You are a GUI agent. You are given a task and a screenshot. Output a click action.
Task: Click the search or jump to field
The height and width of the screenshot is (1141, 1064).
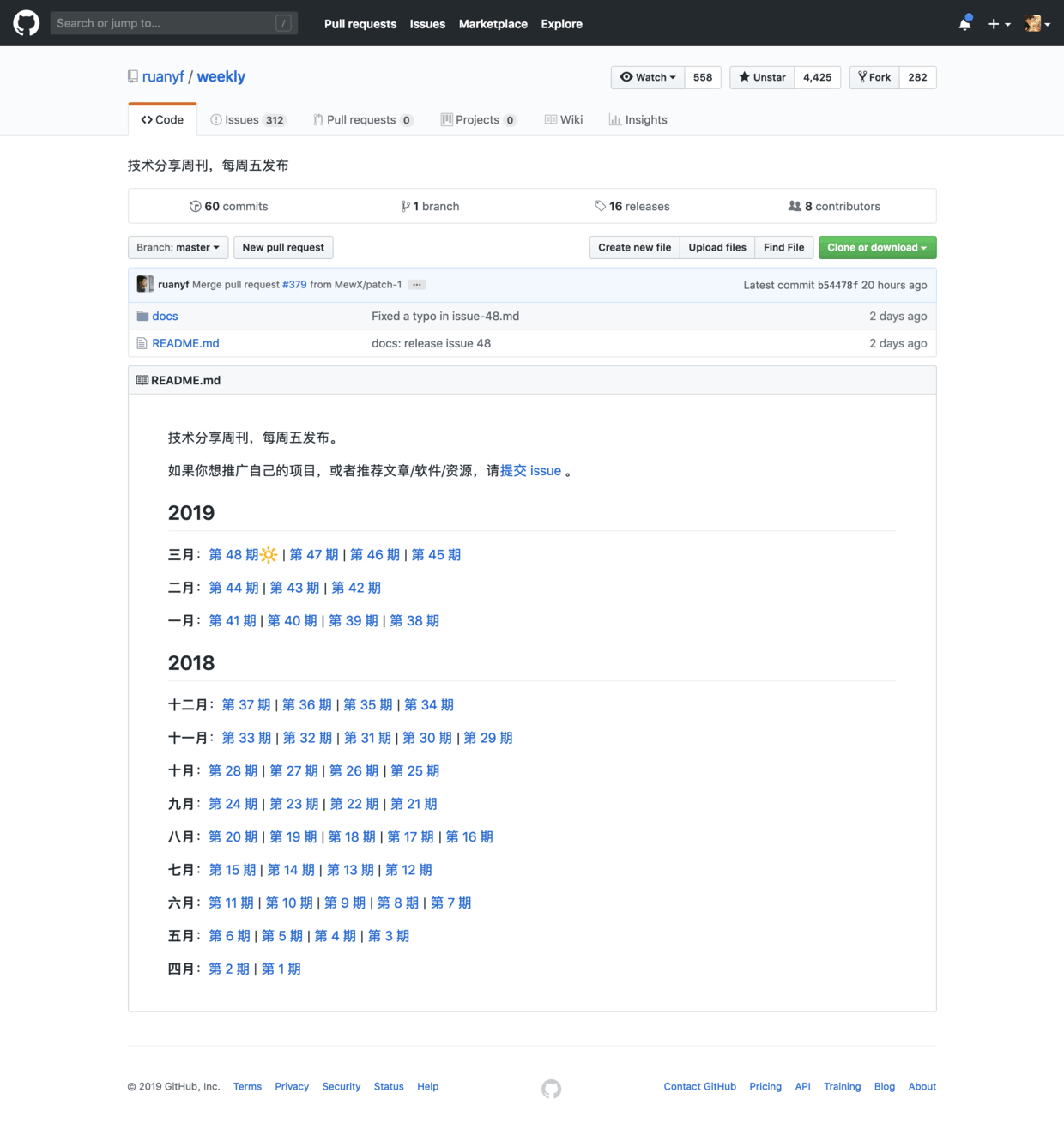[x=174, y=23]
